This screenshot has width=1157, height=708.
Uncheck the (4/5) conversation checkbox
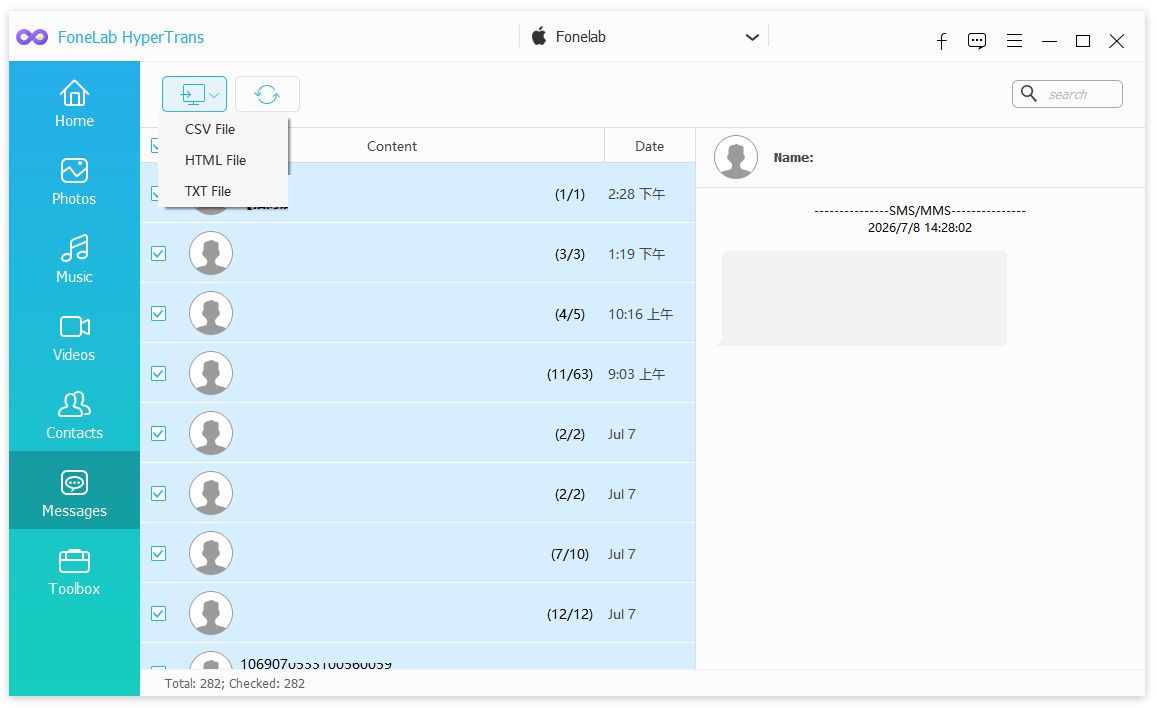pyautogui.click(x=159, y=313)
